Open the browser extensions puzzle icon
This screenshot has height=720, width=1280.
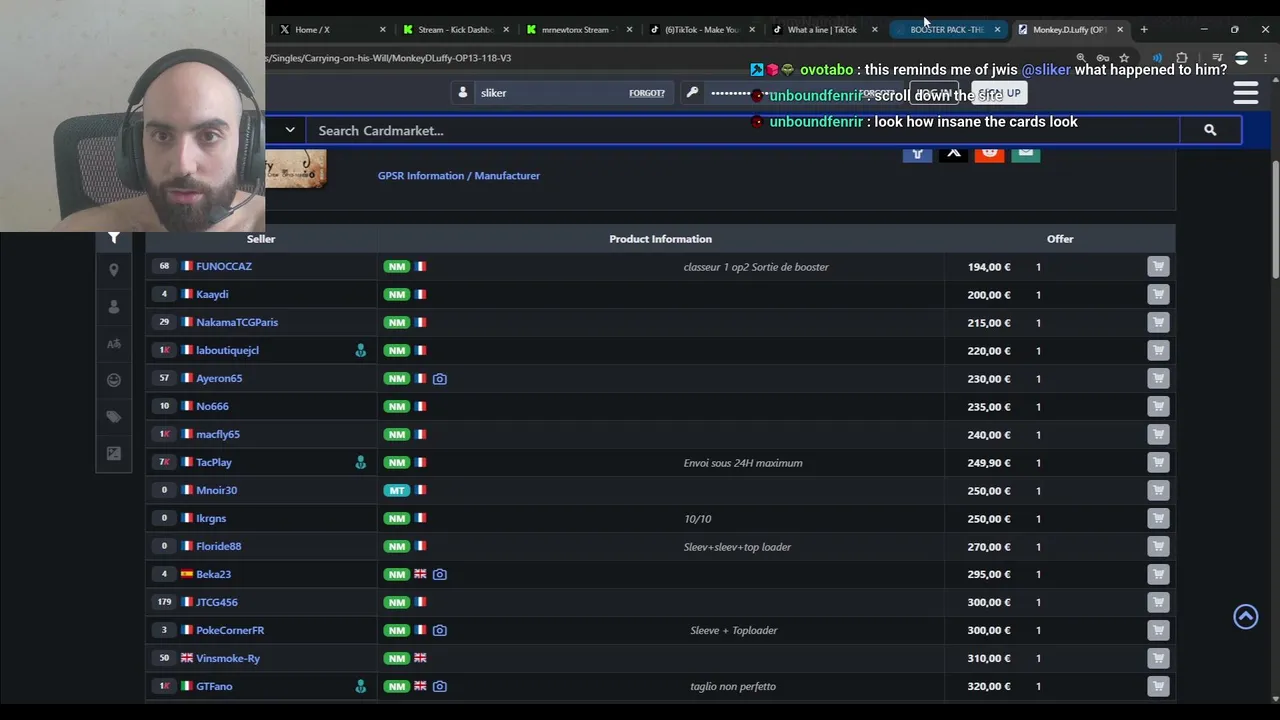coord(1182,58)
